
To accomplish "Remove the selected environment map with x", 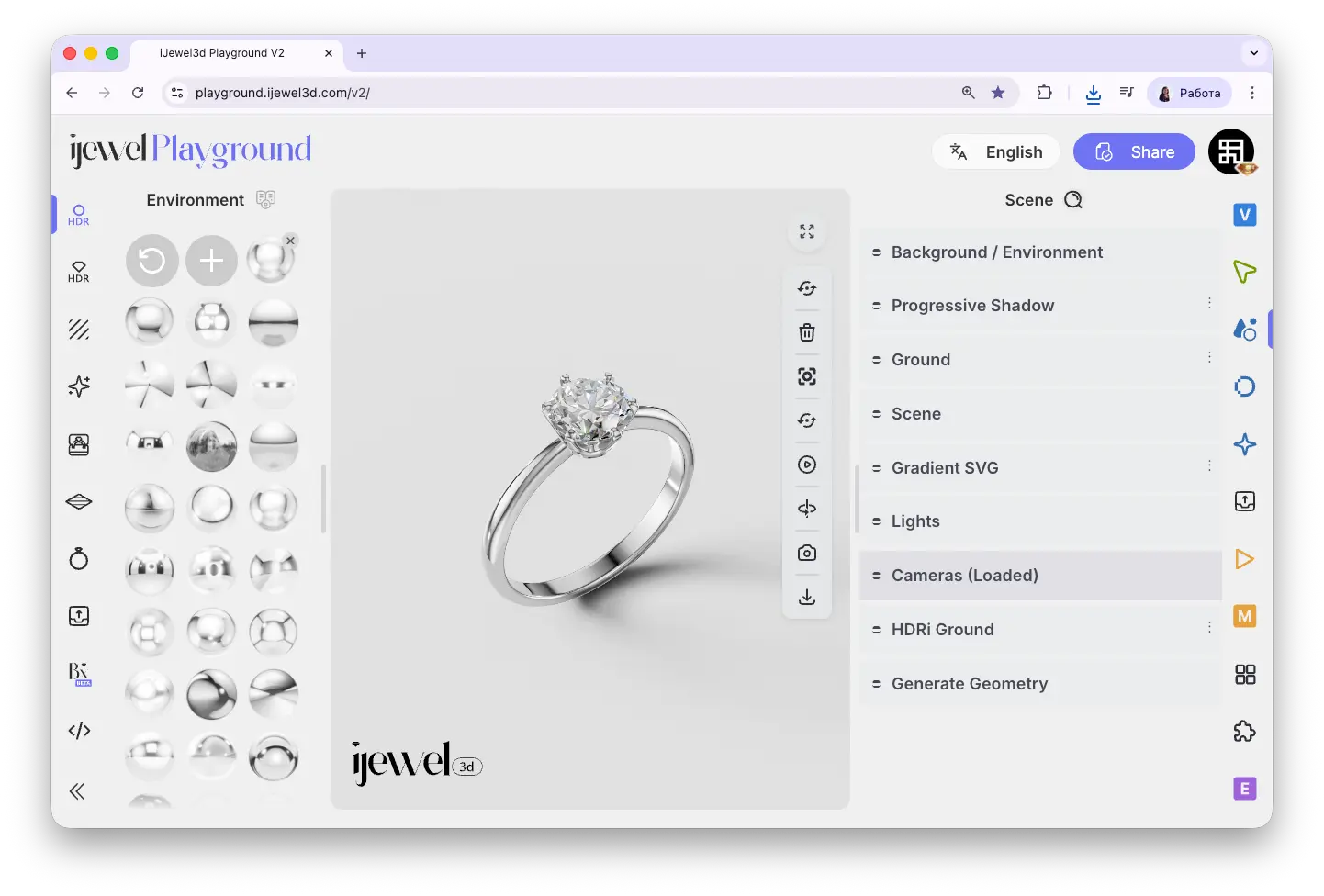I will pos(290,241).
